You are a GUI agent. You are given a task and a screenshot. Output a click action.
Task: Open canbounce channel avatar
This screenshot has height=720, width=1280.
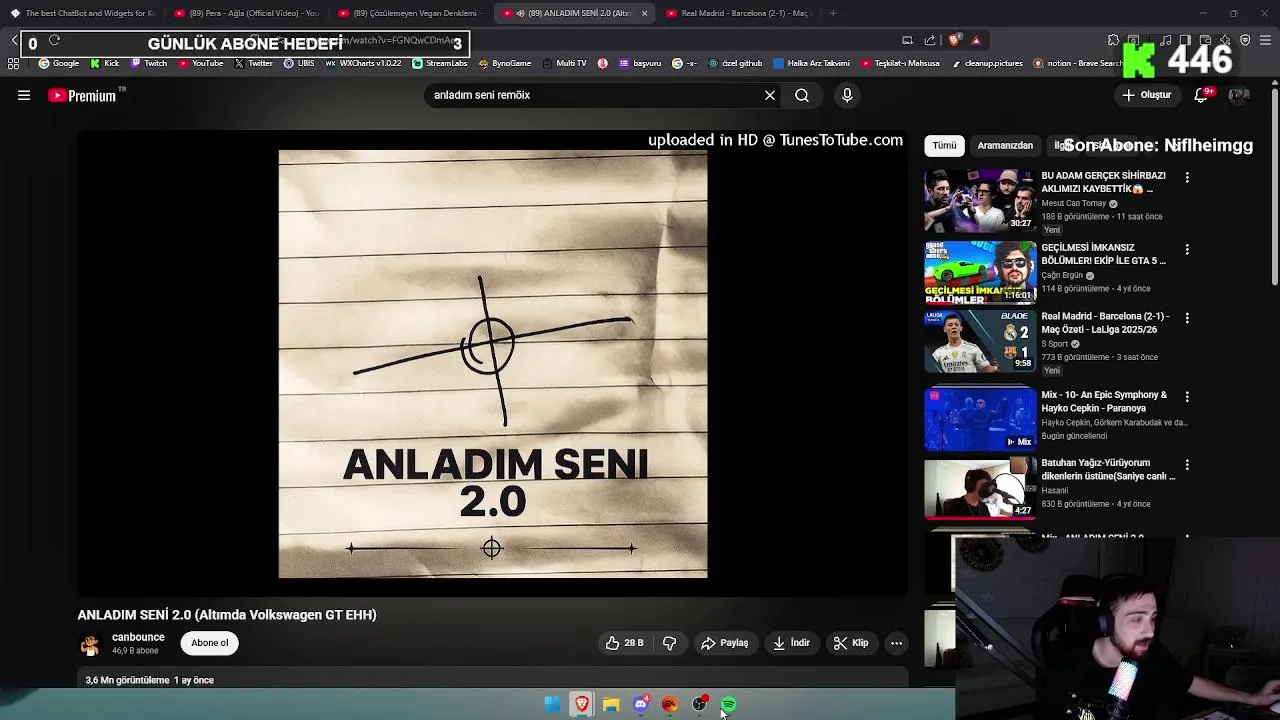pos(90,644)
